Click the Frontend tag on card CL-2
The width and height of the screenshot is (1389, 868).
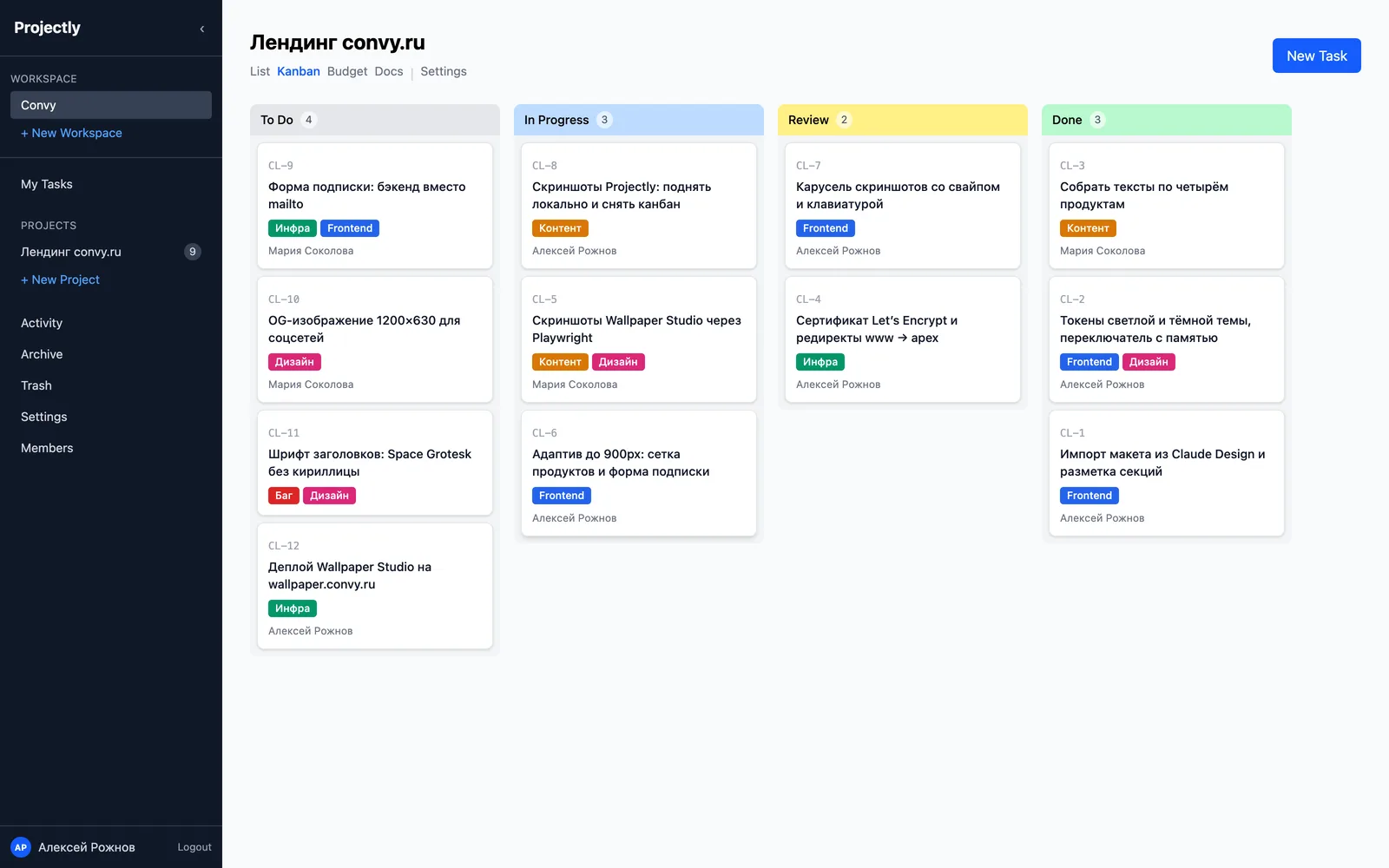1089,362
